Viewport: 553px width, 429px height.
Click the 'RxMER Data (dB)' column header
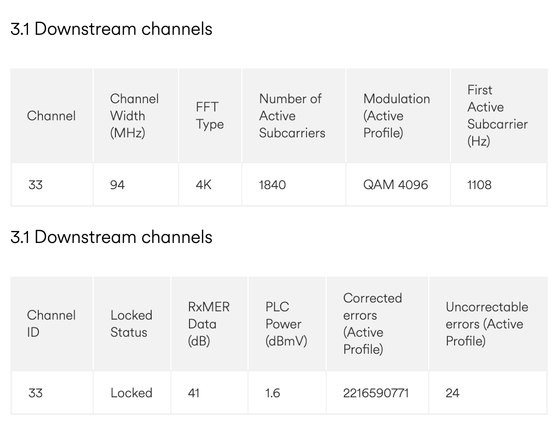tap(208, 324)
